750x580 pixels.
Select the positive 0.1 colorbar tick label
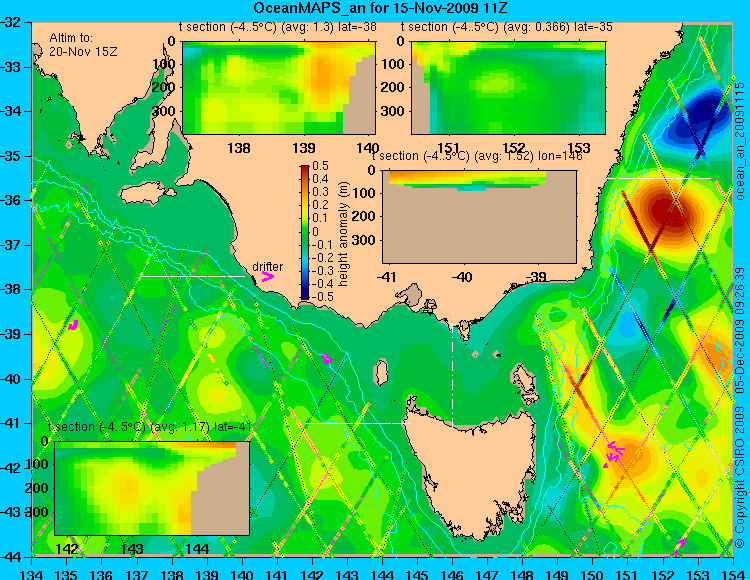click(320, 218)
